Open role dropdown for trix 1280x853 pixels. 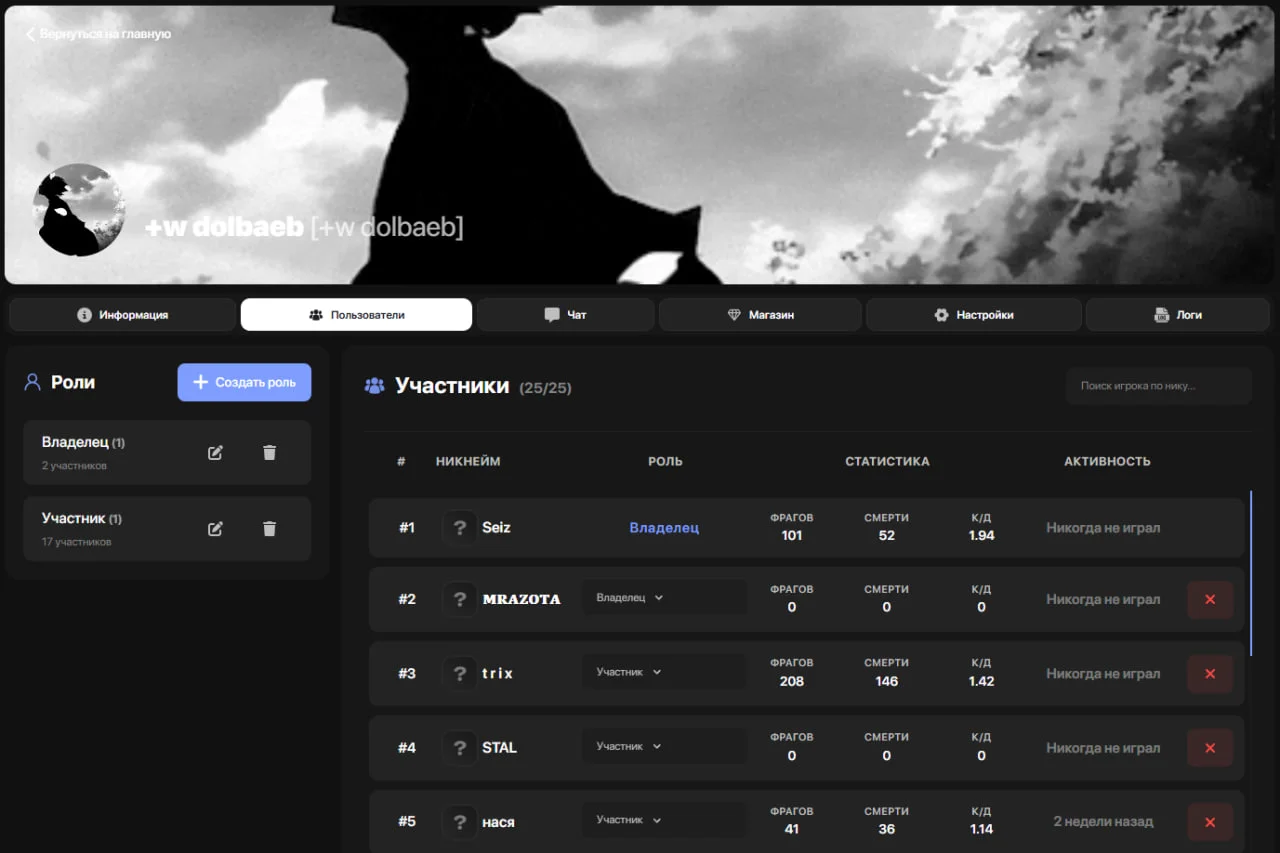[665, 672]
